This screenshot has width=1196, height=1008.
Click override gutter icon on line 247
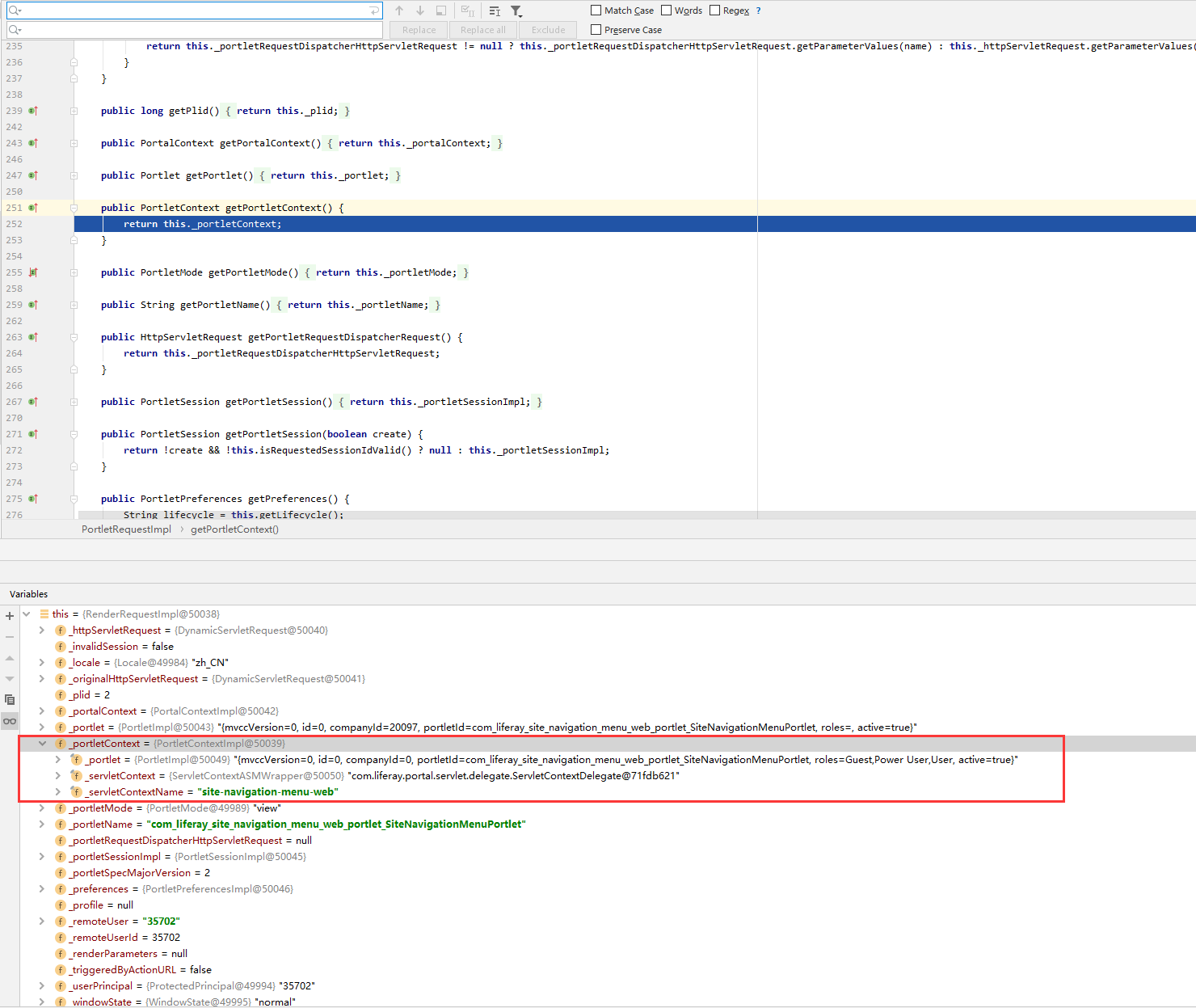33,175
